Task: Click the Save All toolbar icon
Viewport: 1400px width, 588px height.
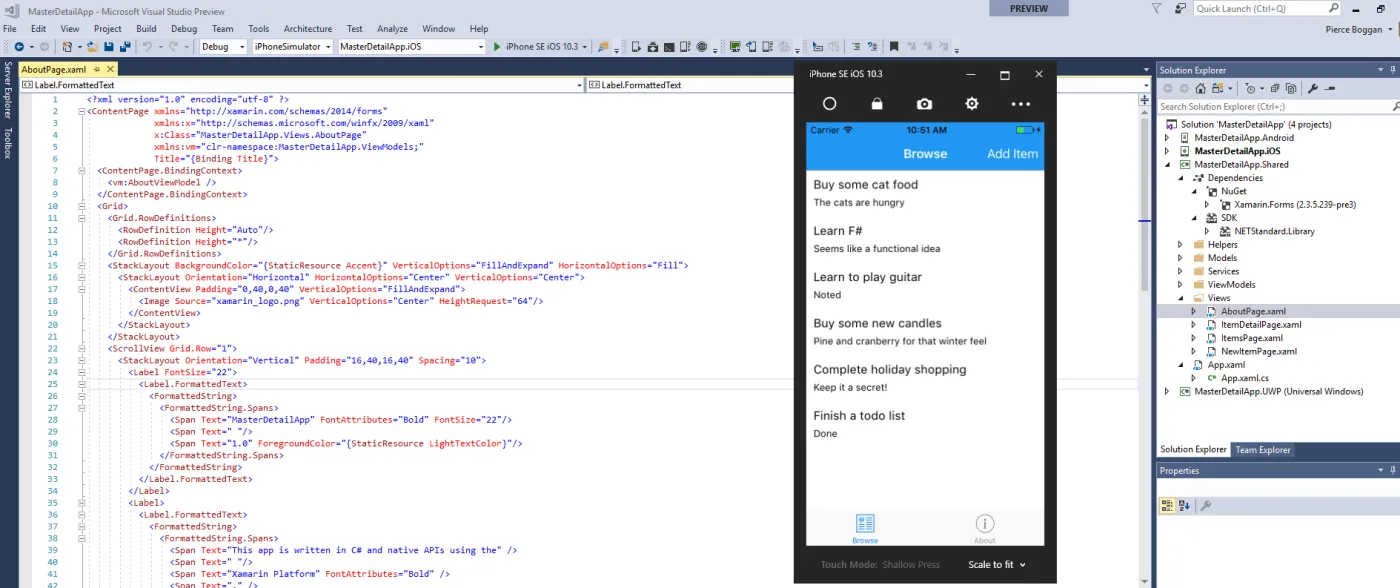Action: 125,47
